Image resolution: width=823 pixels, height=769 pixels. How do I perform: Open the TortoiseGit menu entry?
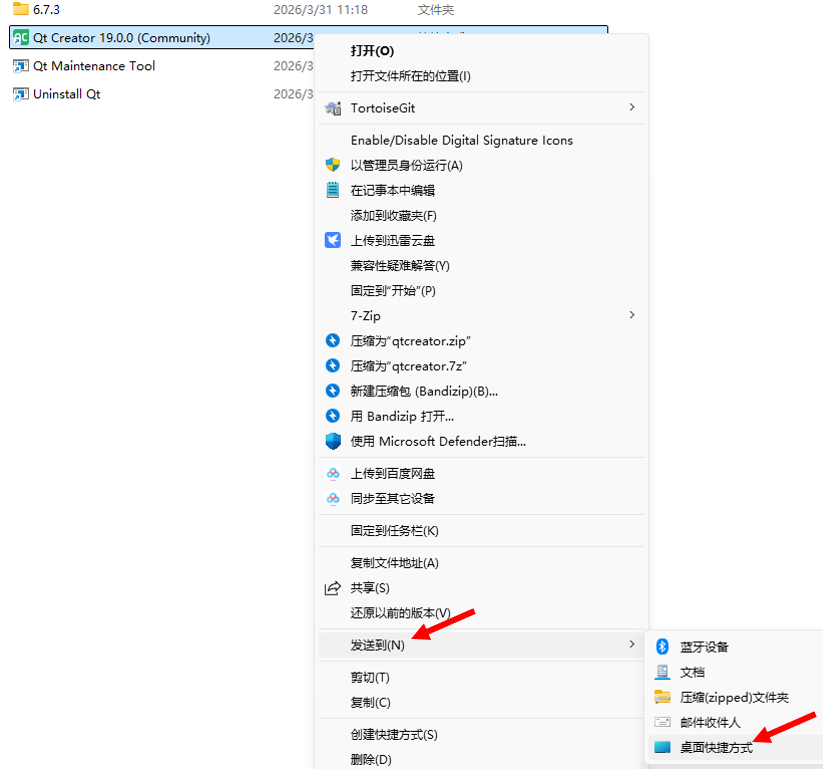click(481, 108)
